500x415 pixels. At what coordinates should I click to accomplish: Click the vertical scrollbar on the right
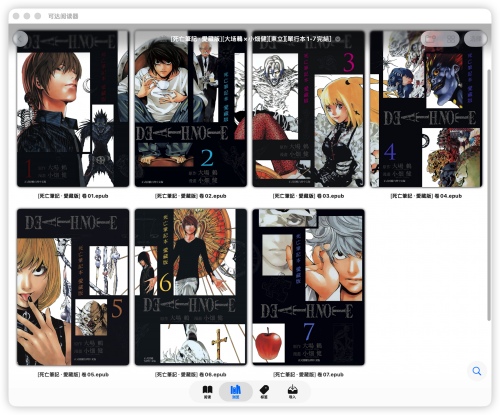(x=489, y=195)
